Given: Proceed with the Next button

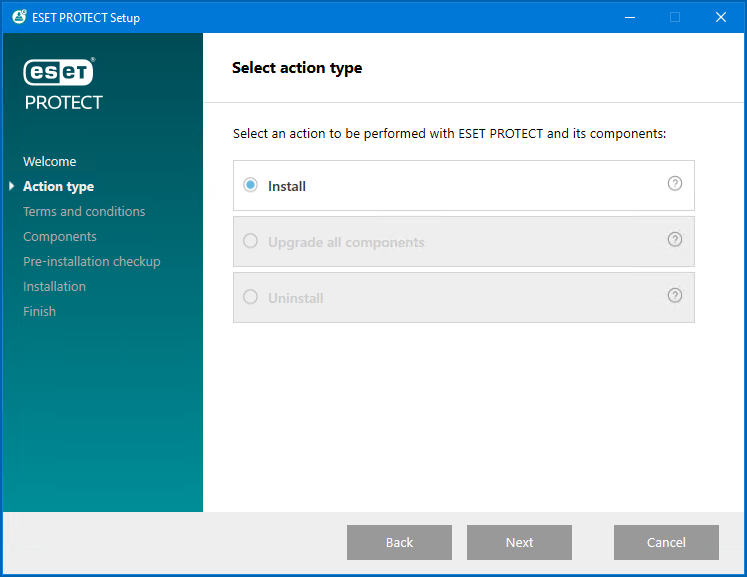Looking at the screenshot, I should click(519, 542).
